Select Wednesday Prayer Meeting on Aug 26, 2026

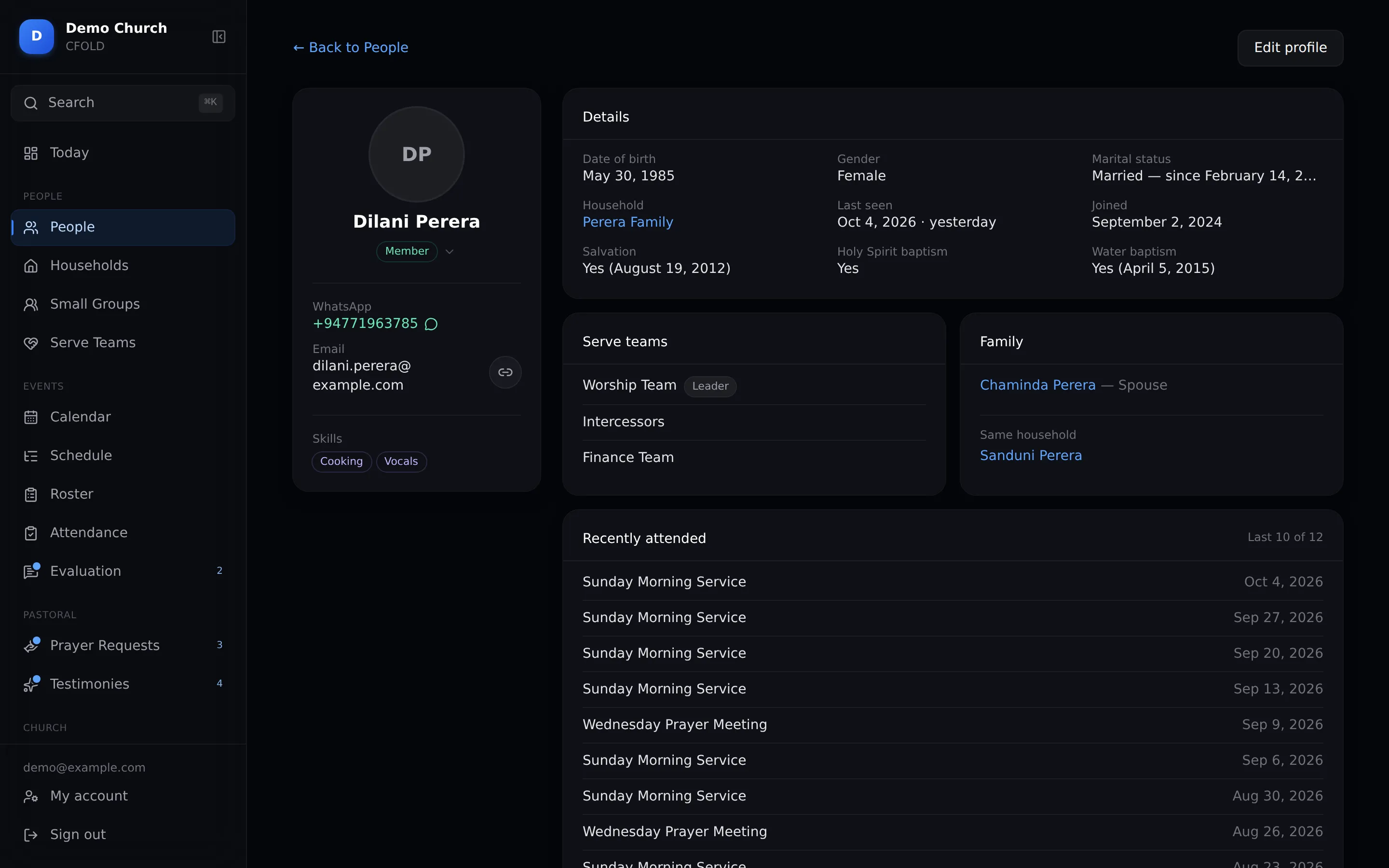pos(952,832)
